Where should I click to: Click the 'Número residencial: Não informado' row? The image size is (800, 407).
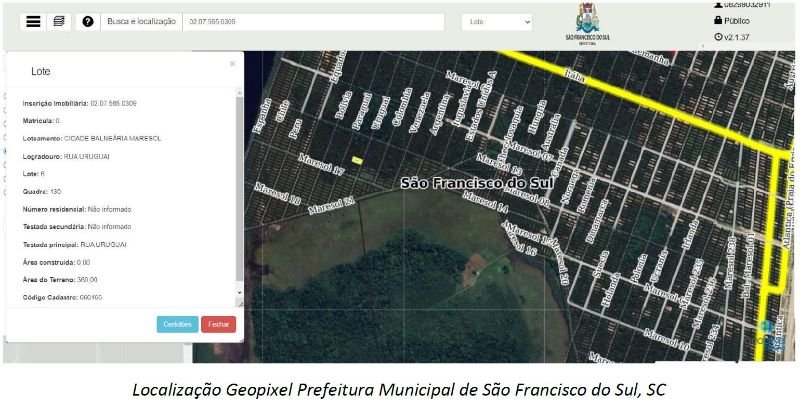(77, 210)
